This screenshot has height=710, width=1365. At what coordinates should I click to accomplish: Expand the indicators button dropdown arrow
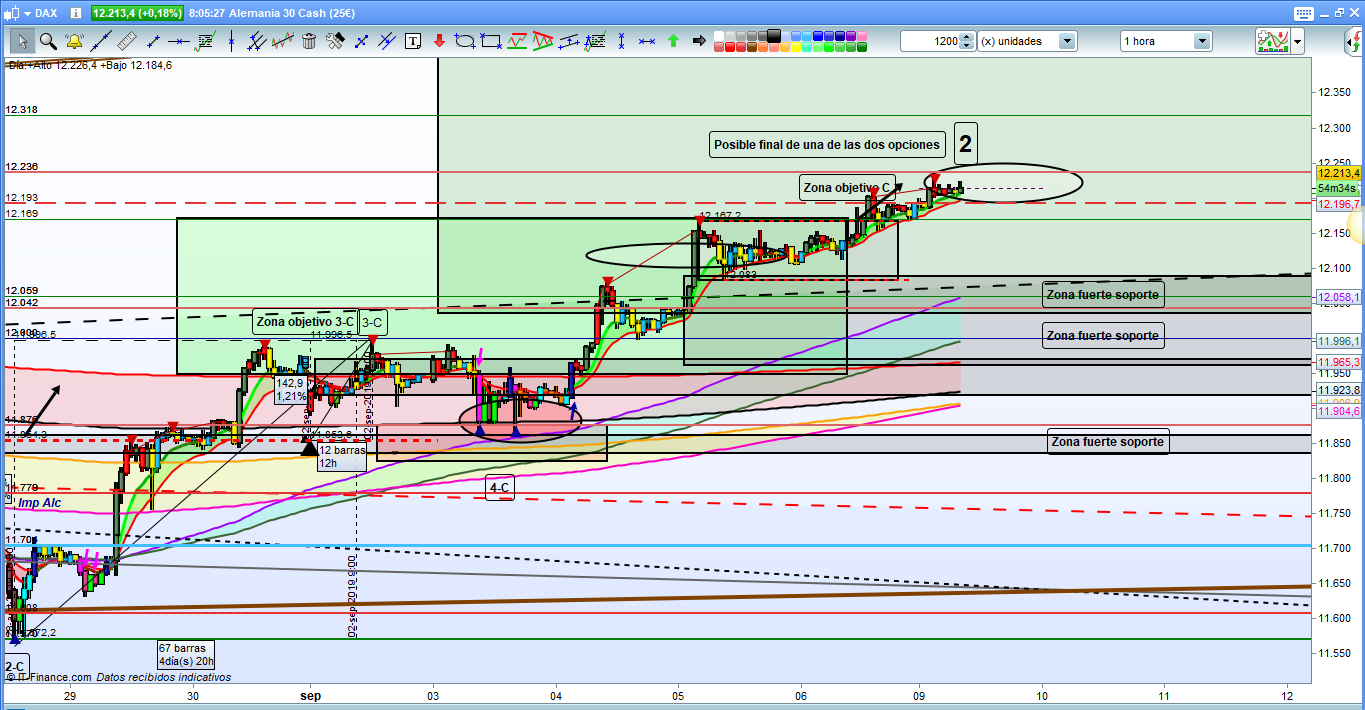tap(1297, 41)
